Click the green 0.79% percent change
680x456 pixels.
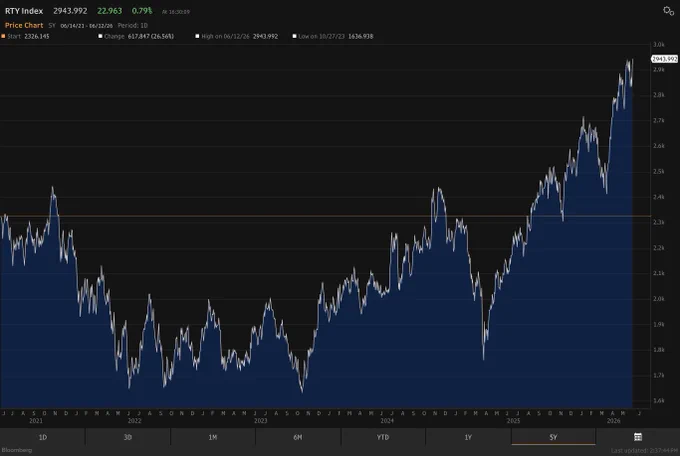142,11
